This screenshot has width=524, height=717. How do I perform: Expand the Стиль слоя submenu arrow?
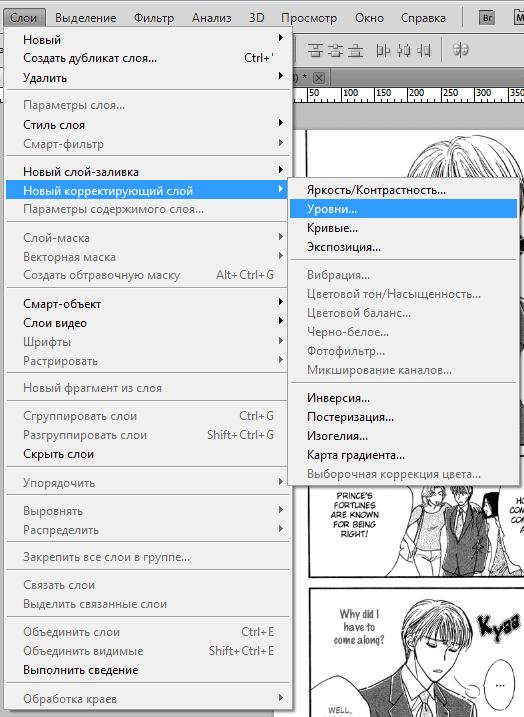pos(281,123)
